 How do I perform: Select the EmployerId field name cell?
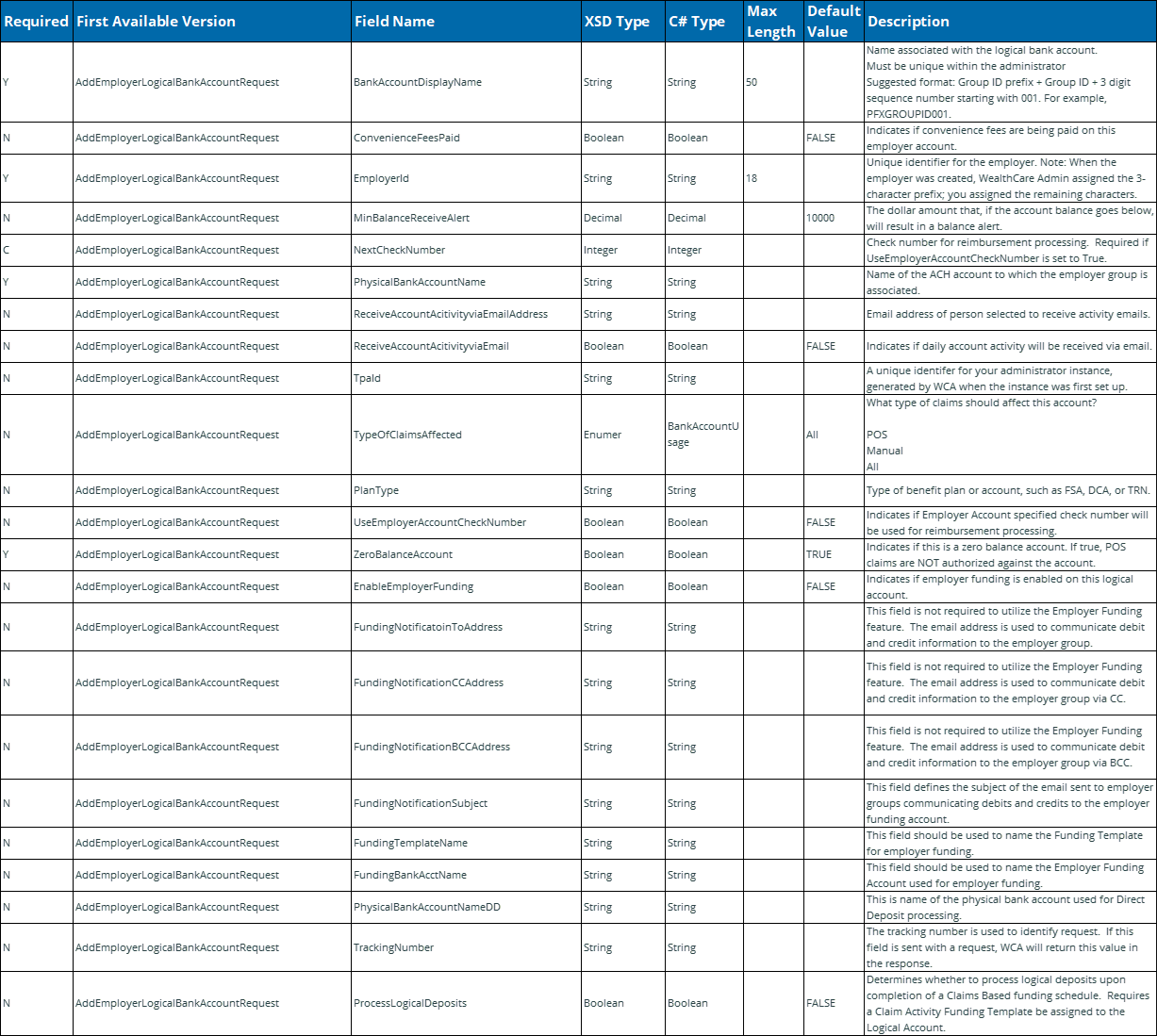tap(466, 178)
